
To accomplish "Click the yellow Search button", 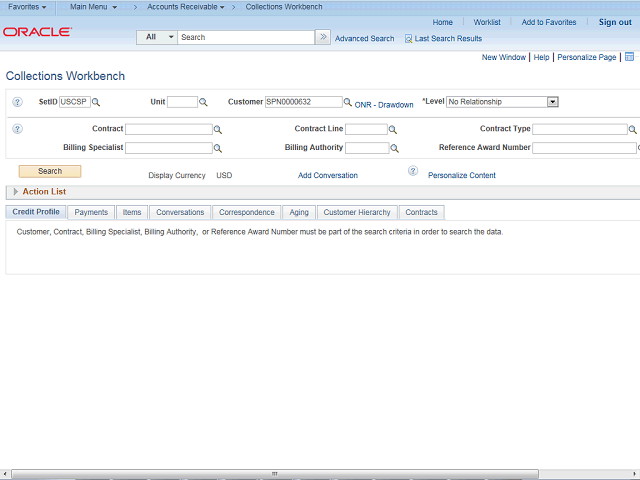I will pos(50,171).
